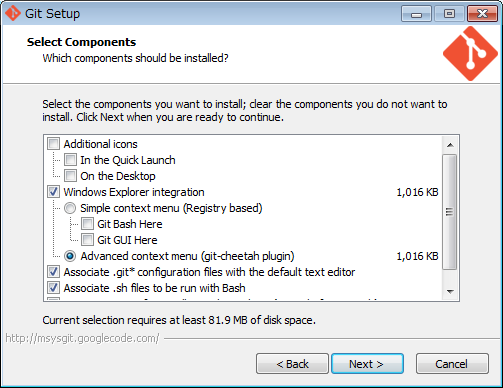Uncheck Associate .sh files with Bash
This screenshot has height=388, width=503.
coord(53,288)
